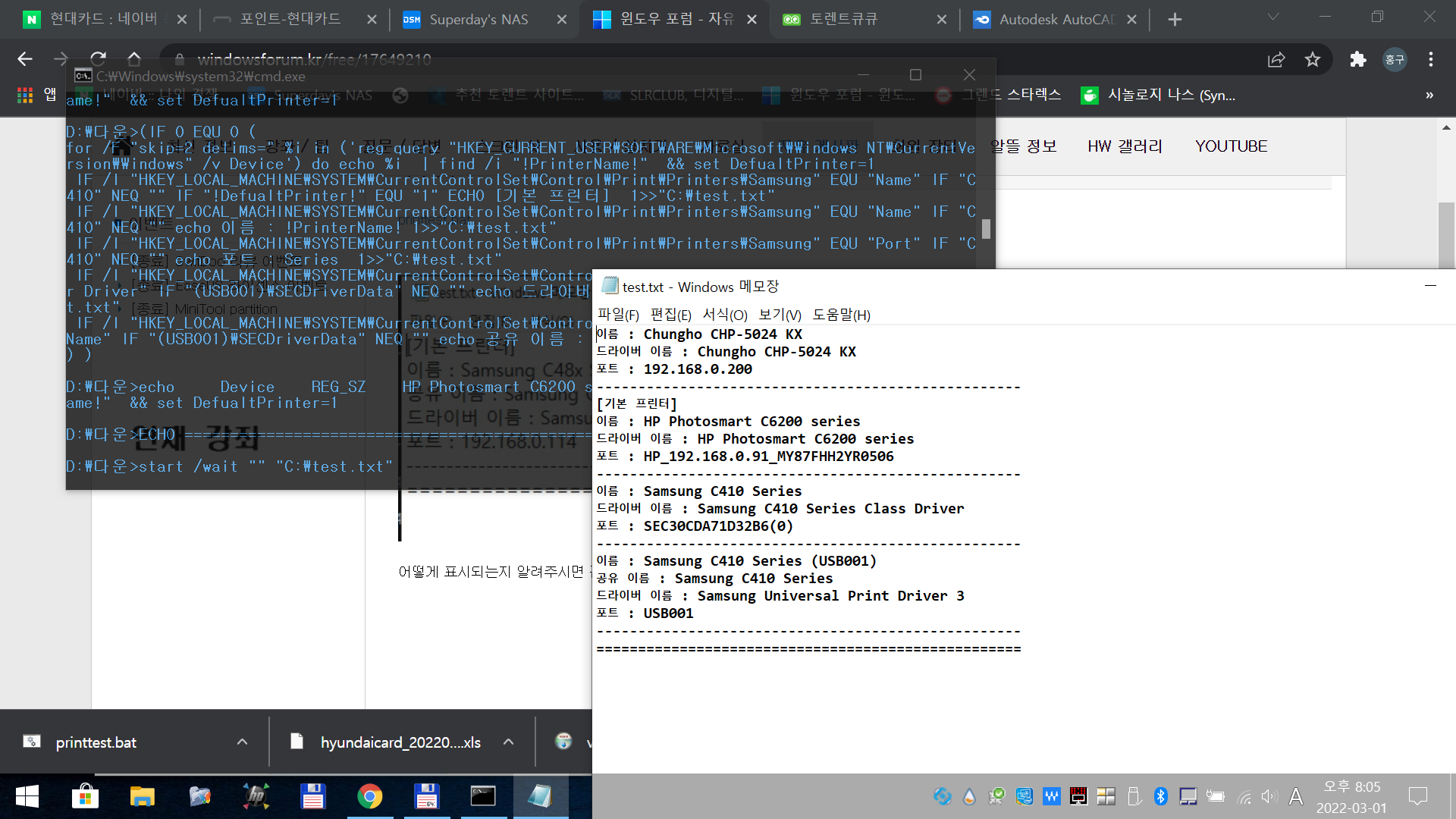Open 알뜰 정보 in site navigation
1456x819 pixels.
[x=1024, y=146]
